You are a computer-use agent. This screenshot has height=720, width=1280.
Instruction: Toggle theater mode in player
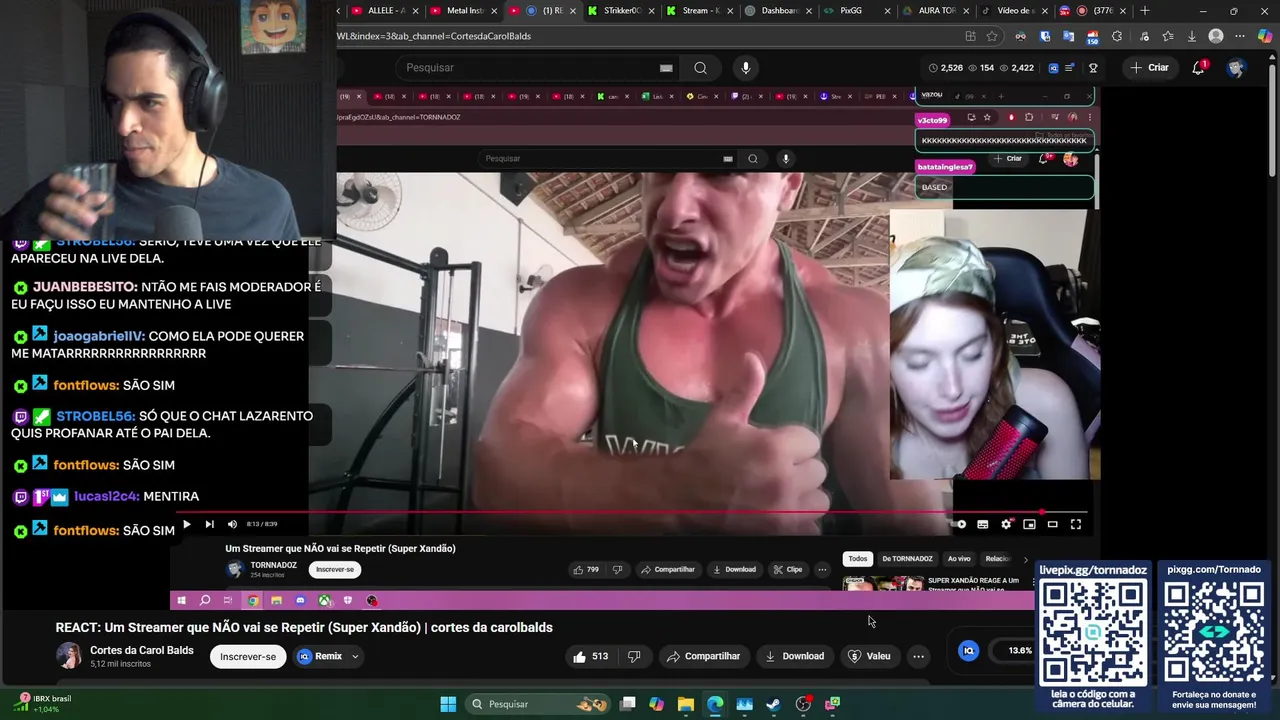click(1052, 524)
